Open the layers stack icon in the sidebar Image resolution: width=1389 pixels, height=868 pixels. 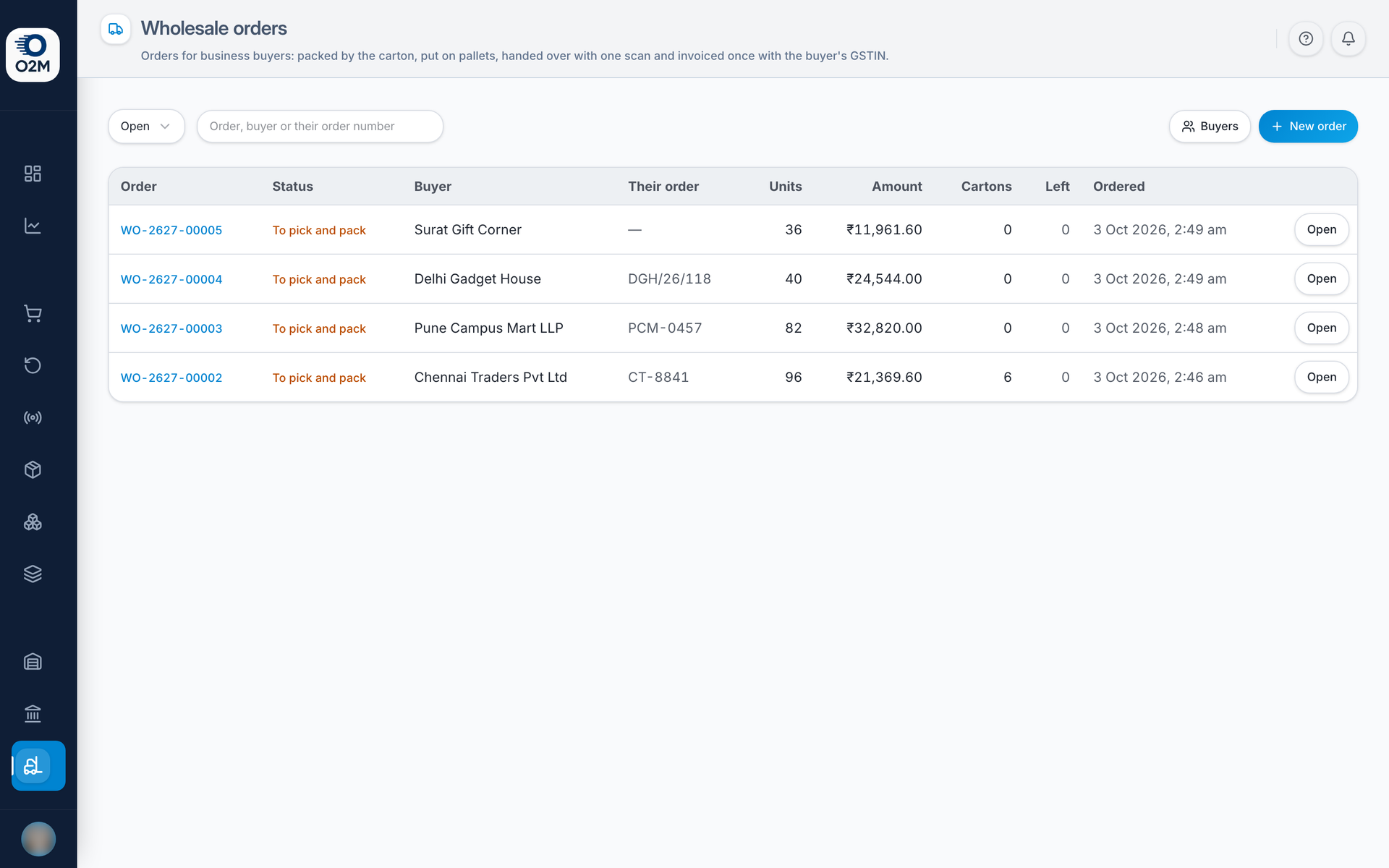(x=33, y=574)
